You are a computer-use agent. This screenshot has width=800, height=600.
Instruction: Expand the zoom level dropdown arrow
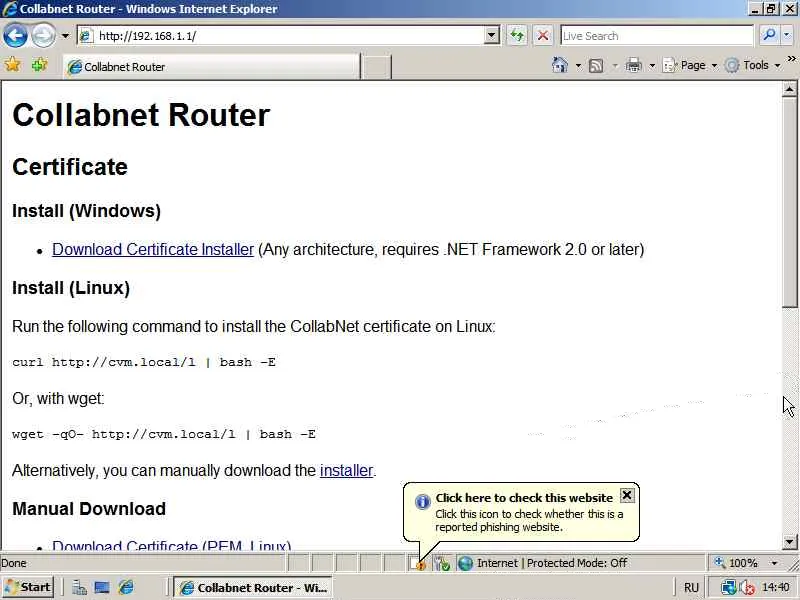pos(774,563)
